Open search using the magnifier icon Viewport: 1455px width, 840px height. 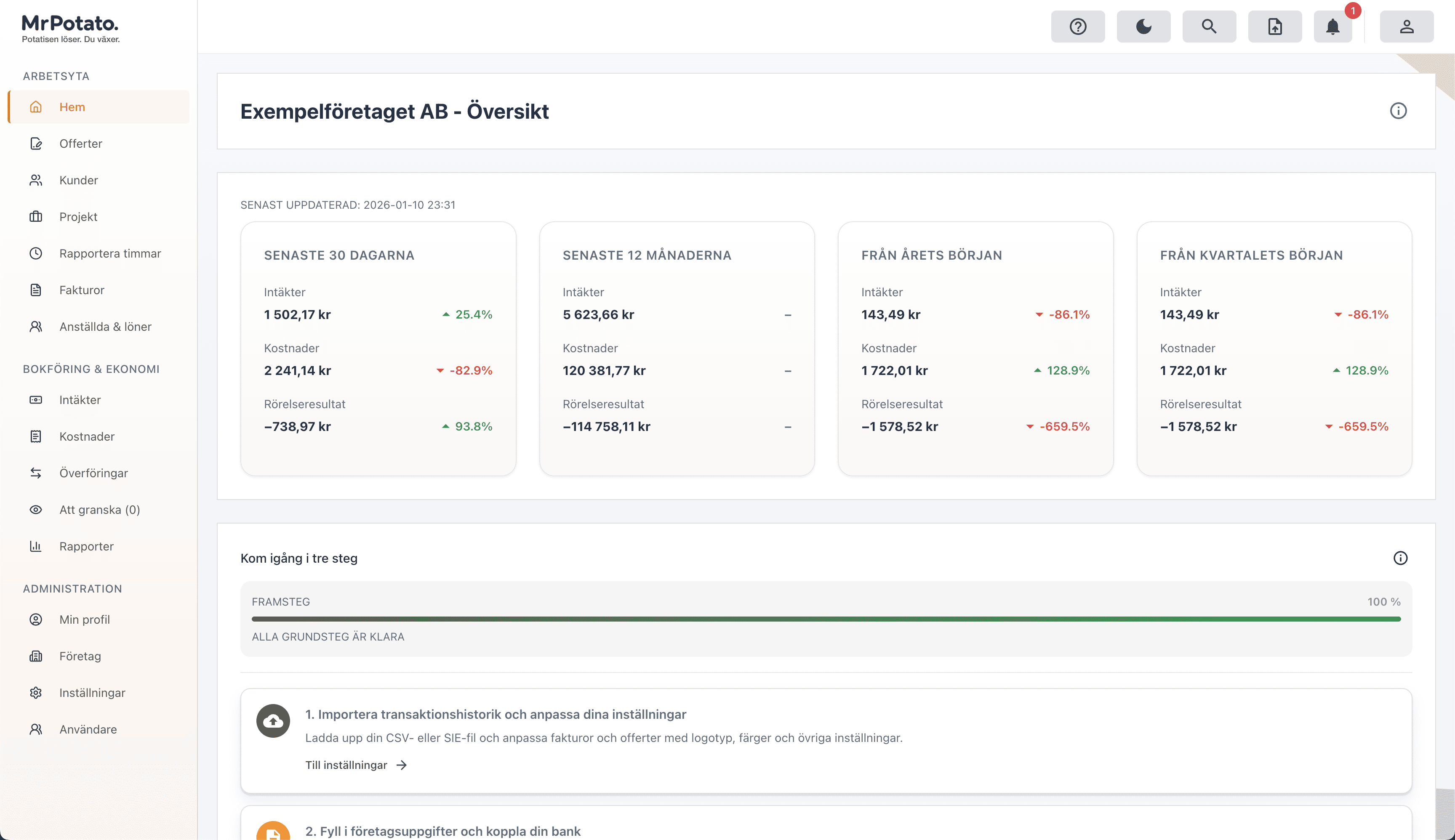click(1209, 26)
